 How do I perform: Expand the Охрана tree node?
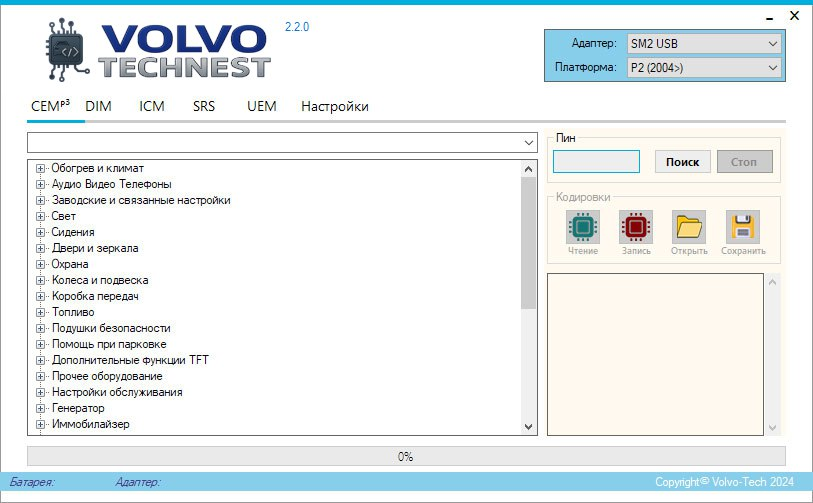pos(40,264)
